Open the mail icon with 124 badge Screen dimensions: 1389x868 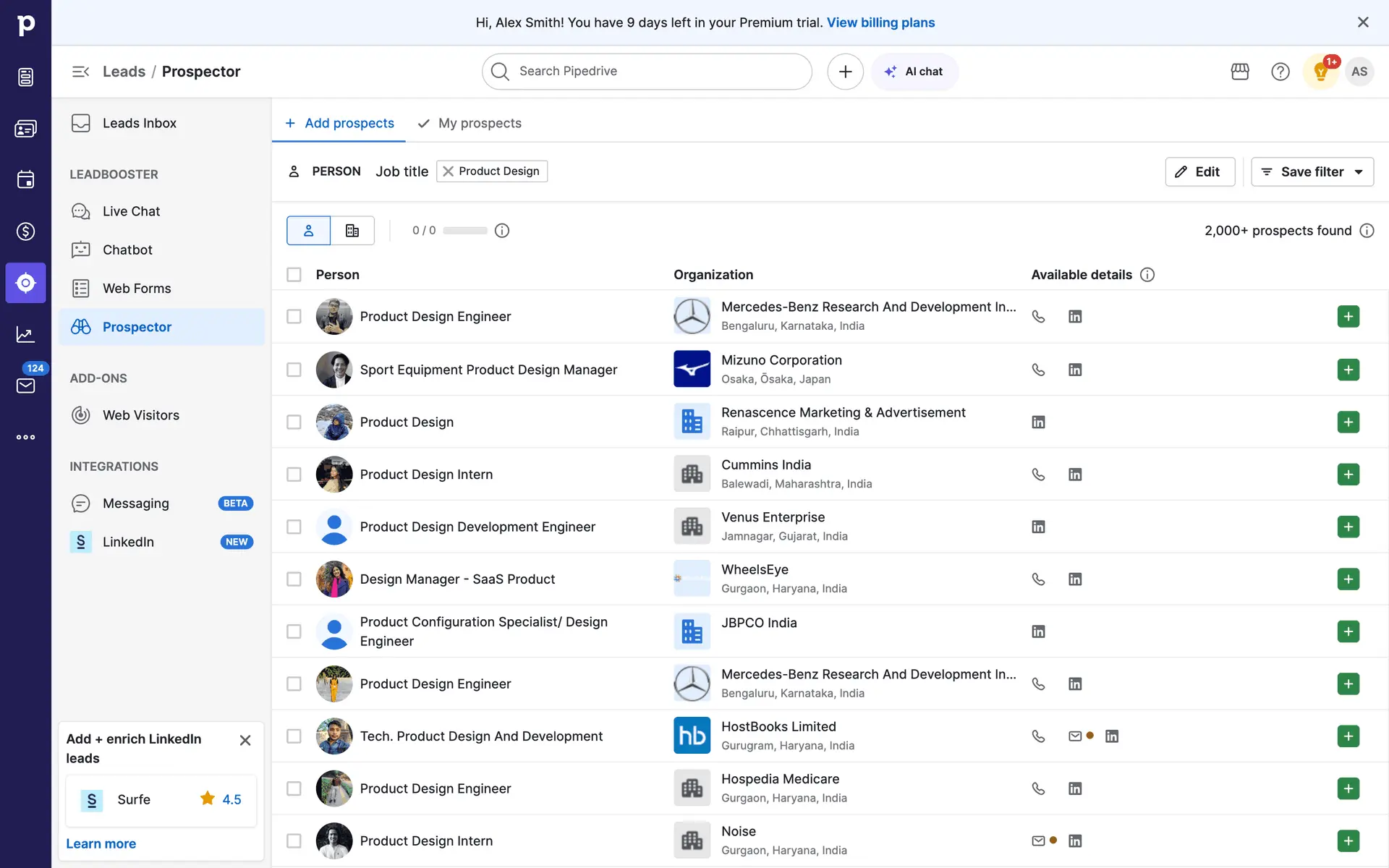coord(25,386)
